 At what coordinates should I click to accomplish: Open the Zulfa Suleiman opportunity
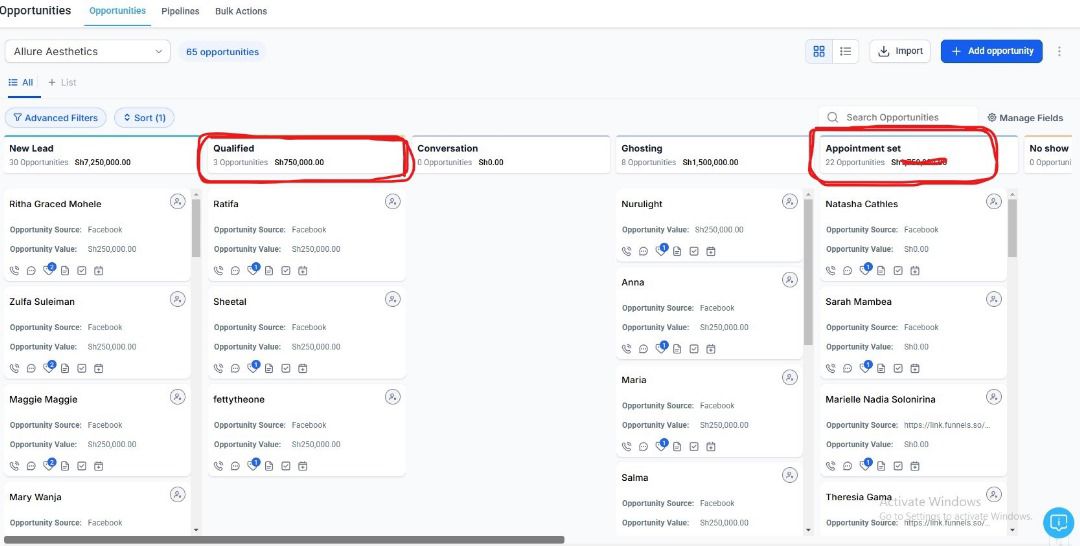97,333
